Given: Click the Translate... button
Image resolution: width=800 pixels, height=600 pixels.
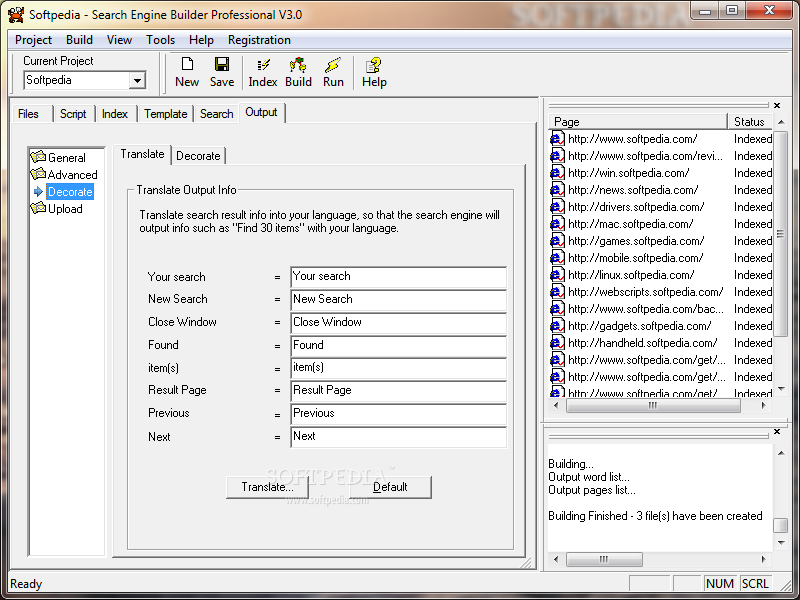Looking at the screenshot, I should [267, 487].
